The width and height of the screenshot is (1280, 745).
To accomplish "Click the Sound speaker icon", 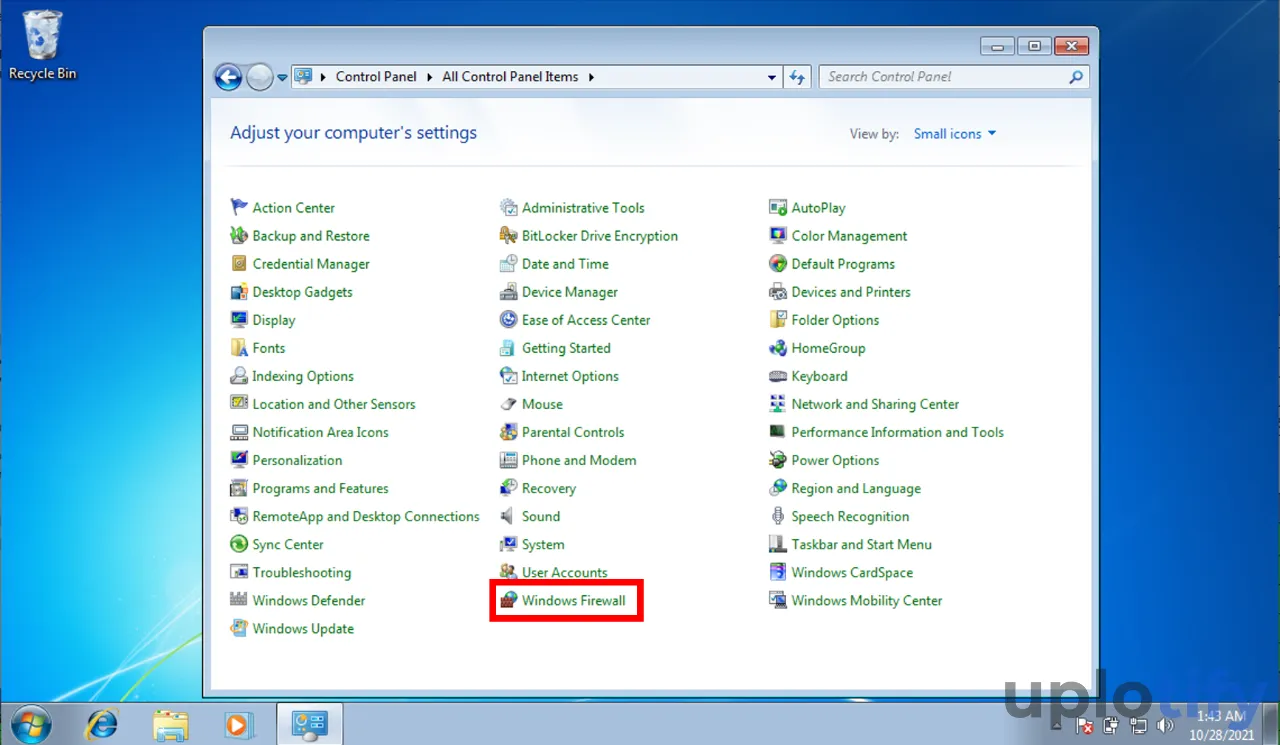I will (508, 515).
